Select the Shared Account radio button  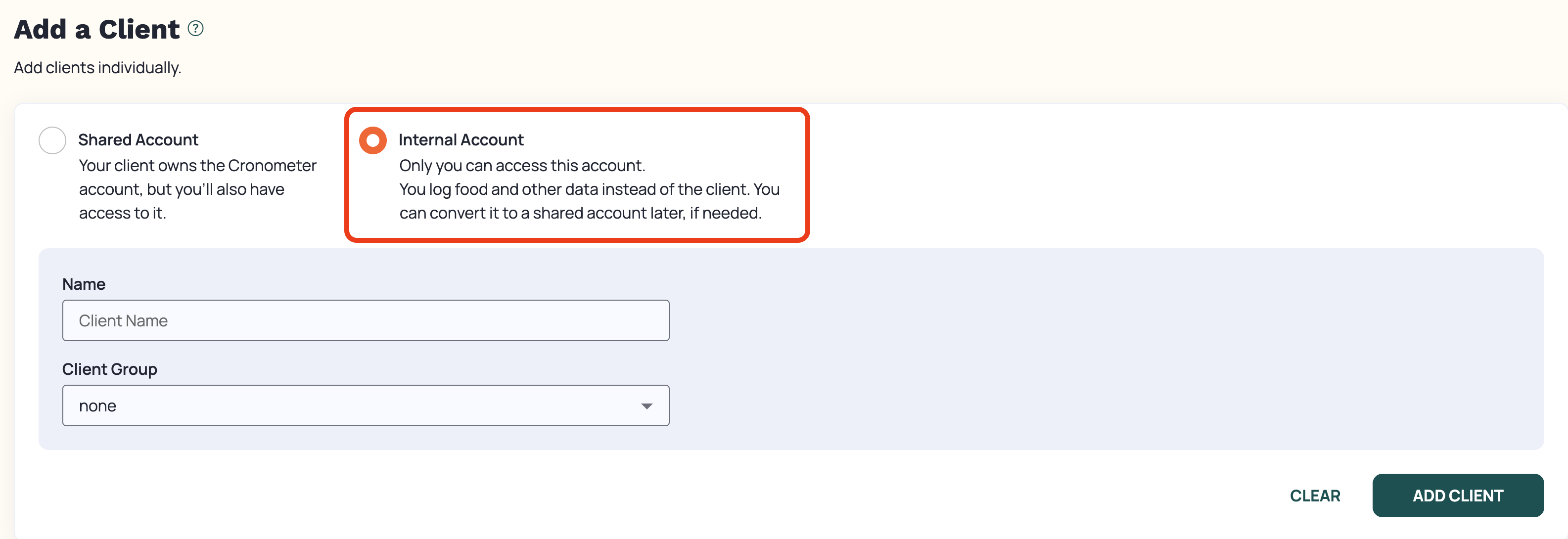(x=52, y=140)
